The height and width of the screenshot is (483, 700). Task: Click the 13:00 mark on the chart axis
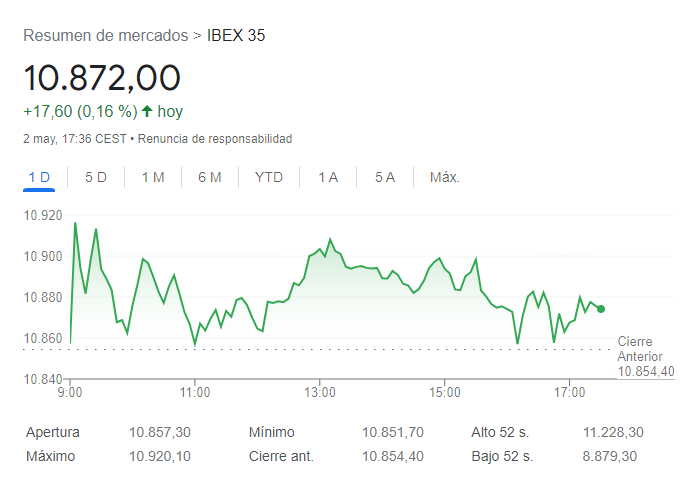point(319,393)
